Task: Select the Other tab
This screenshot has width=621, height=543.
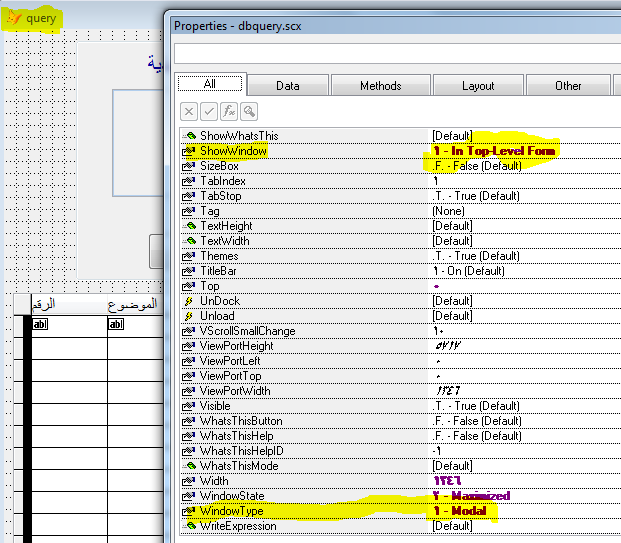Action: coord(568,86)
